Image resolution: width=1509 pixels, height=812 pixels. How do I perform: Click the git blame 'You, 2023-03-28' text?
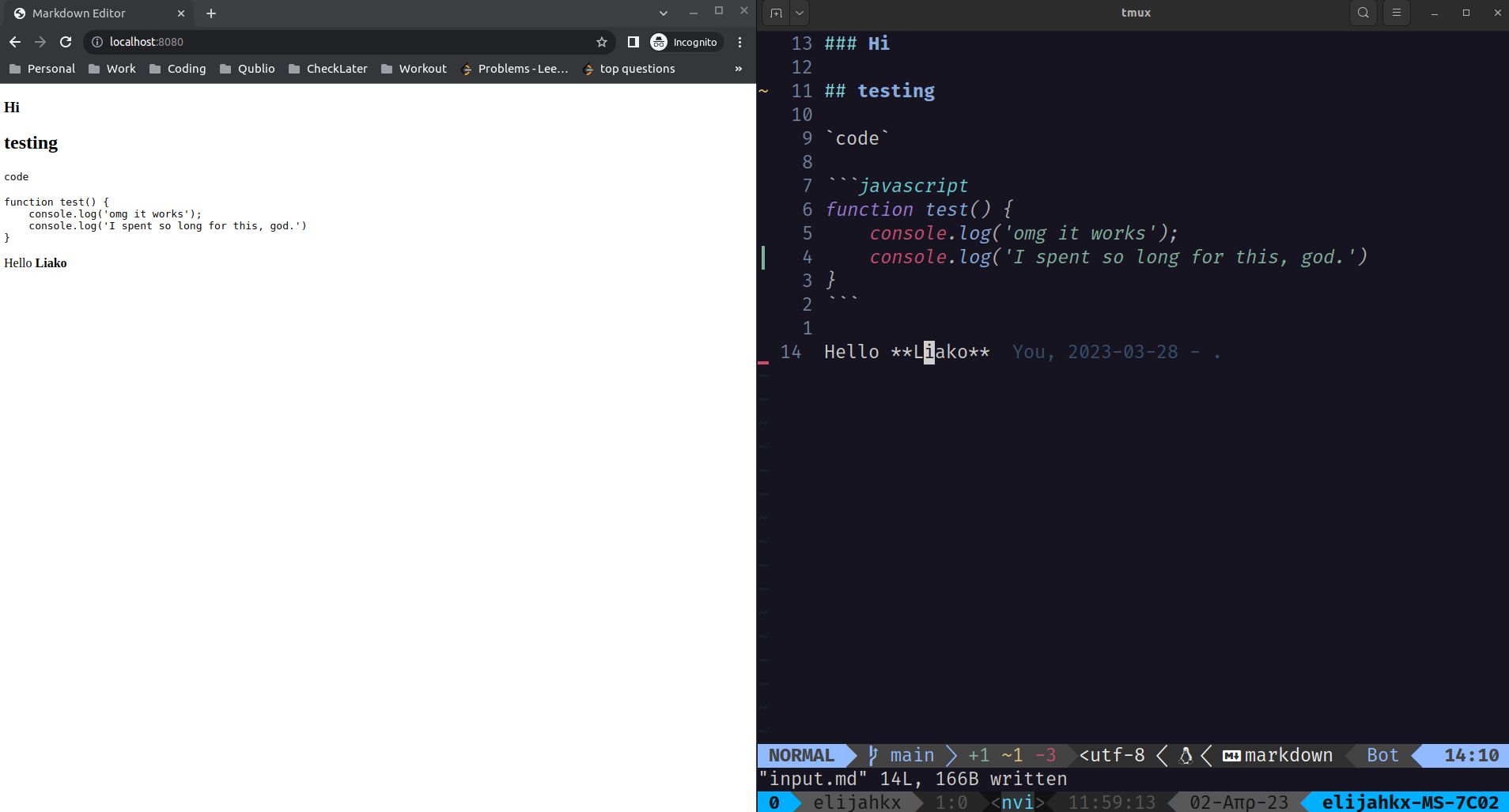point(1095,352)
